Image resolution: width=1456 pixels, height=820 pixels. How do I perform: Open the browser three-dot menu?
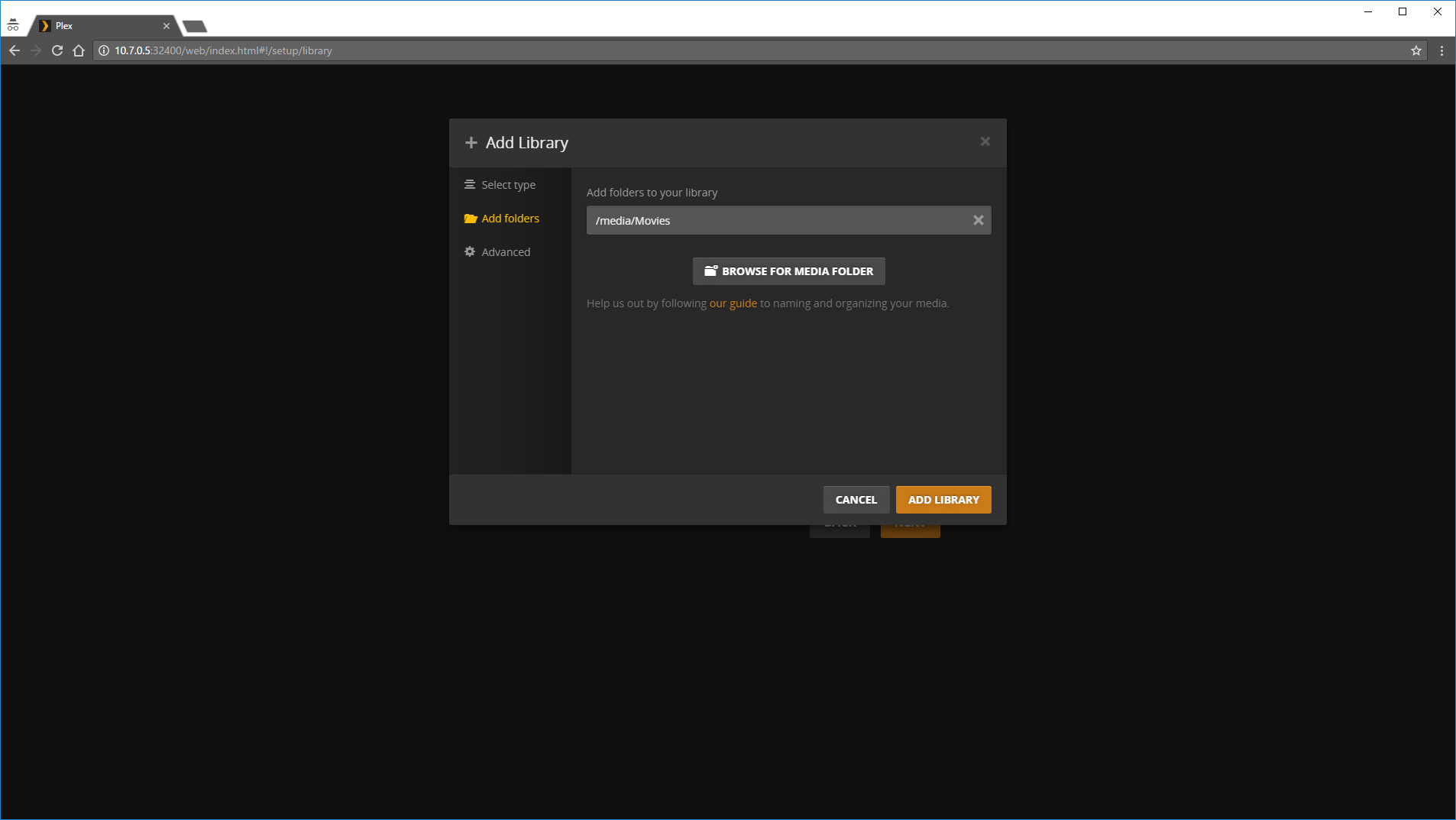point(1441,50)
